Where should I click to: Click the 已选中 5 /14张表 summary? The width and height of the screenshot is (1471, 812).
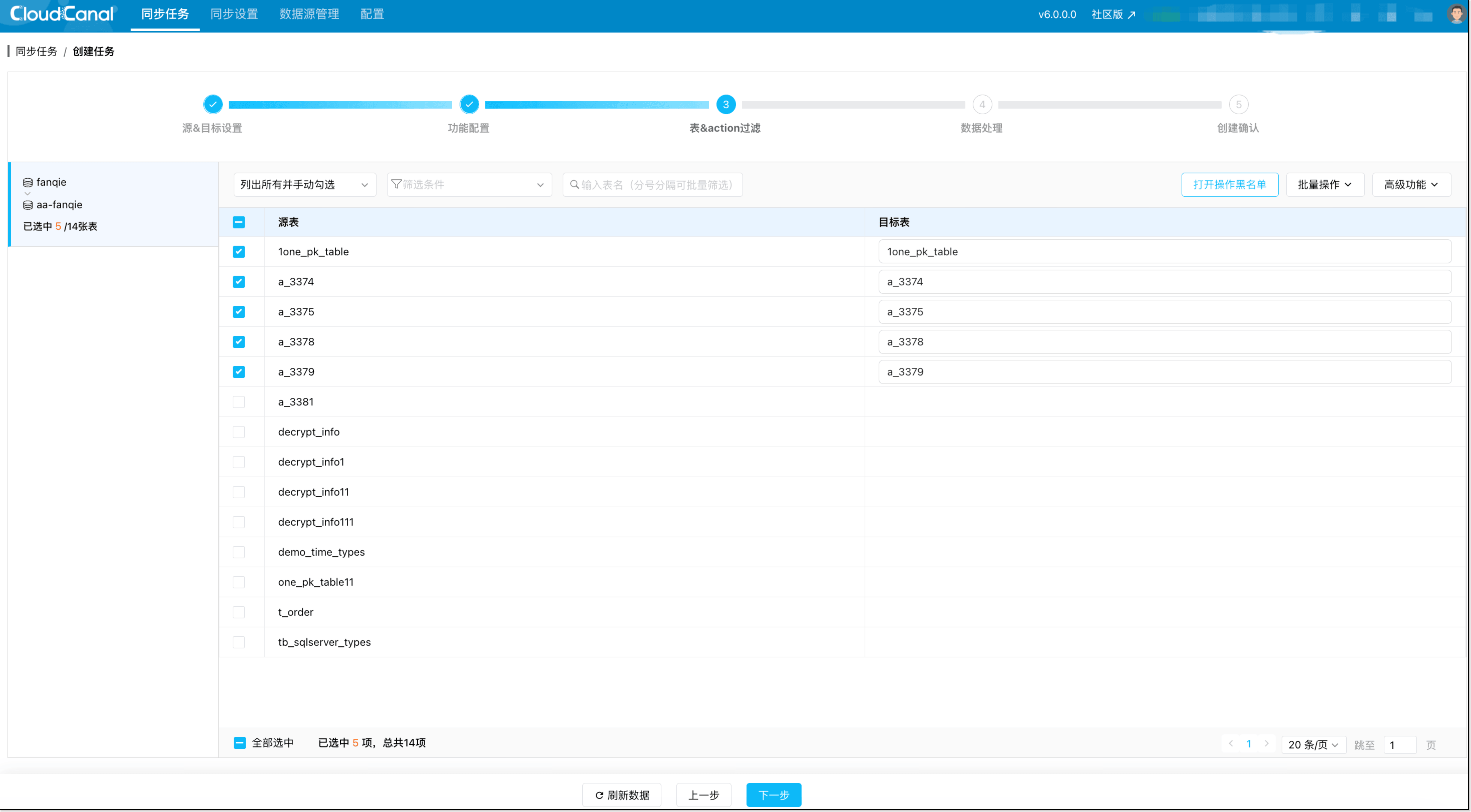(x=61, y=227)
